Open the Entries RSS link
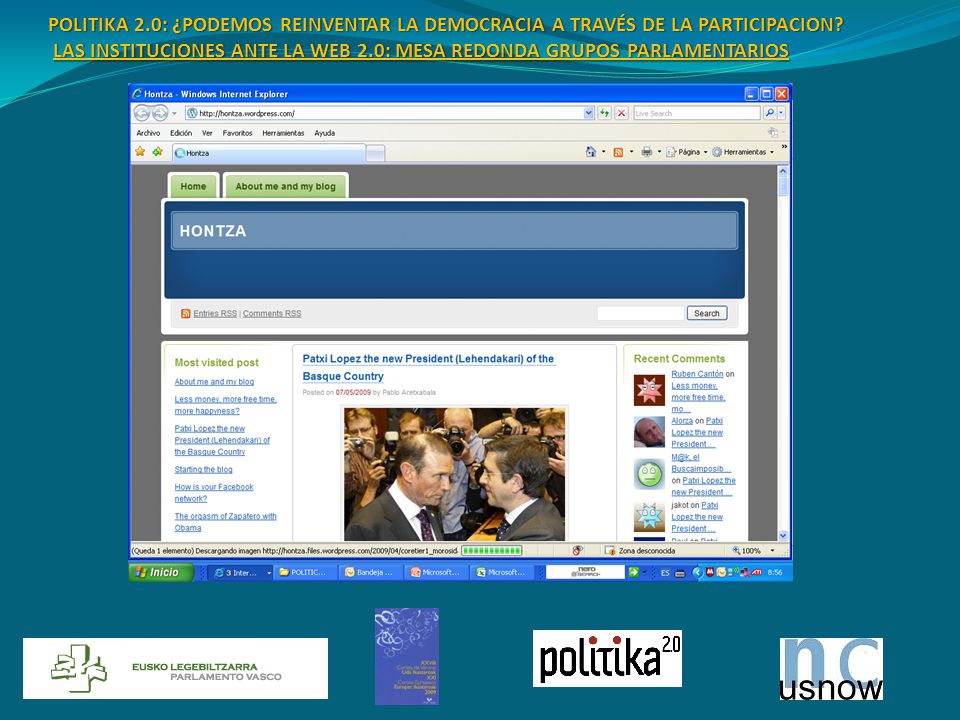The width and height of the screenshot is (960, 720). (215, 313)
